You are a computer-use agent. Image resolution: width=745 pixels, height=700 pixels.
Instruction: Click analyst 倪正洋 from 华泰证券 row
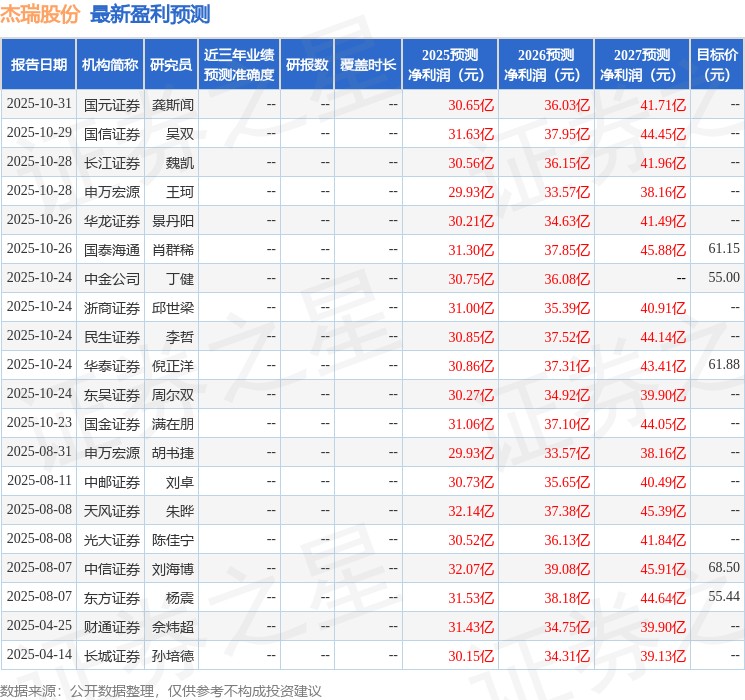tap(173, 366)
